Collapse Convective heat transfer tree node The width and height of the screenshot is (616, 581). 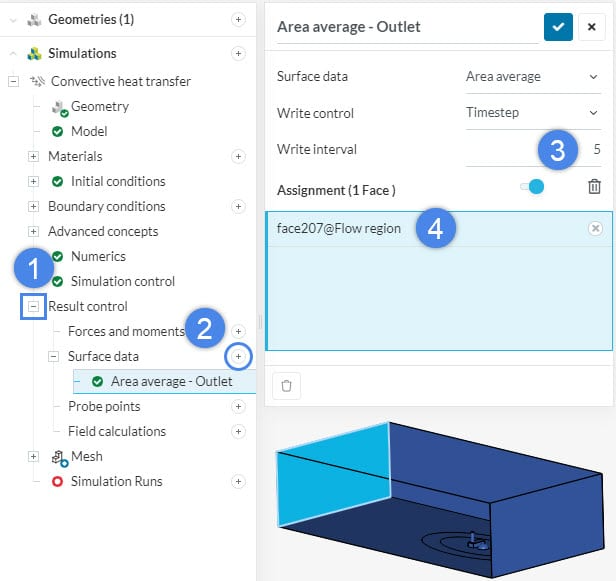[x=13, y=81]
